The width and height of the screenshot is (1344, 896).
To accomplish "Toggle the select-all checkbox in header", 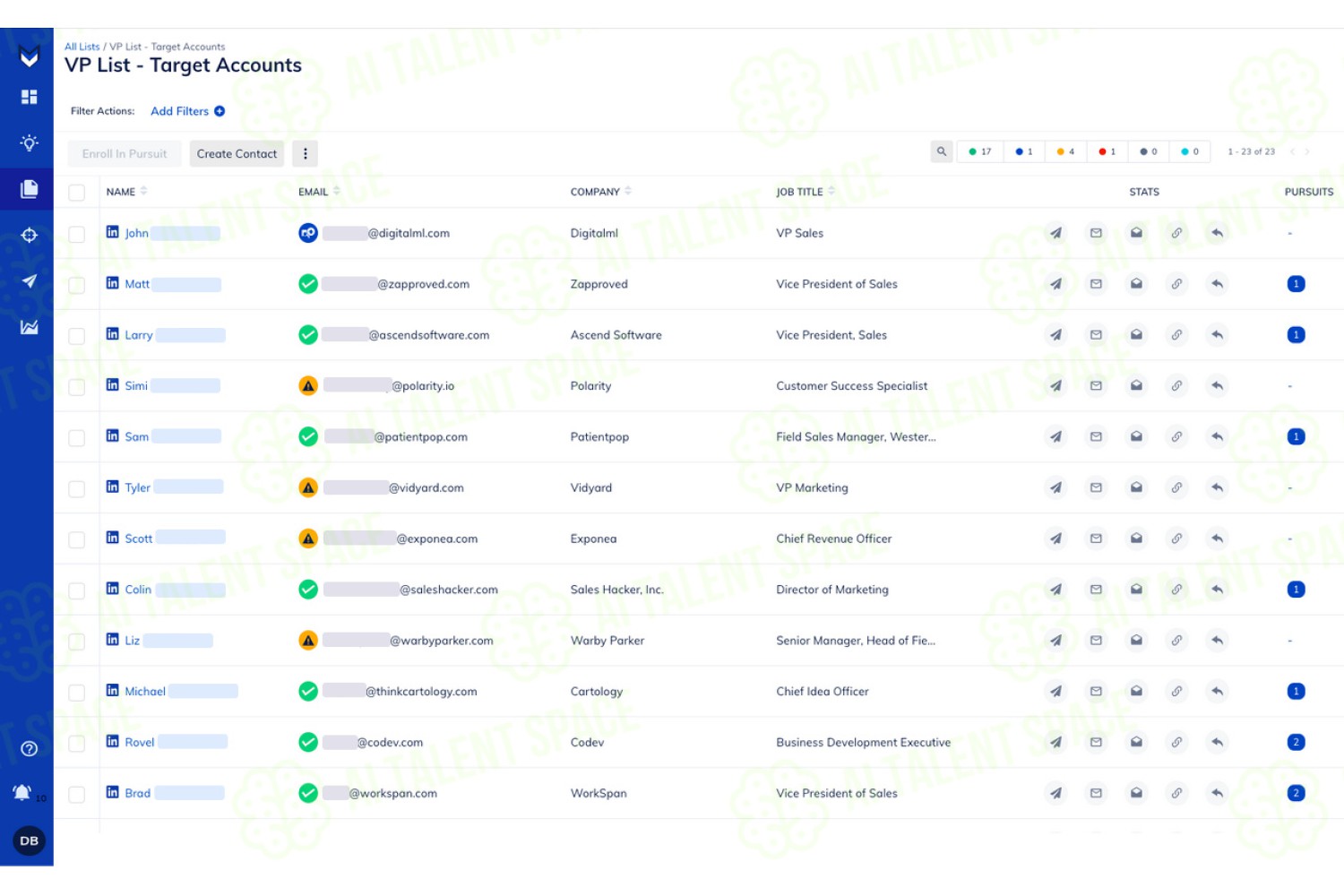I will (77, 193).
